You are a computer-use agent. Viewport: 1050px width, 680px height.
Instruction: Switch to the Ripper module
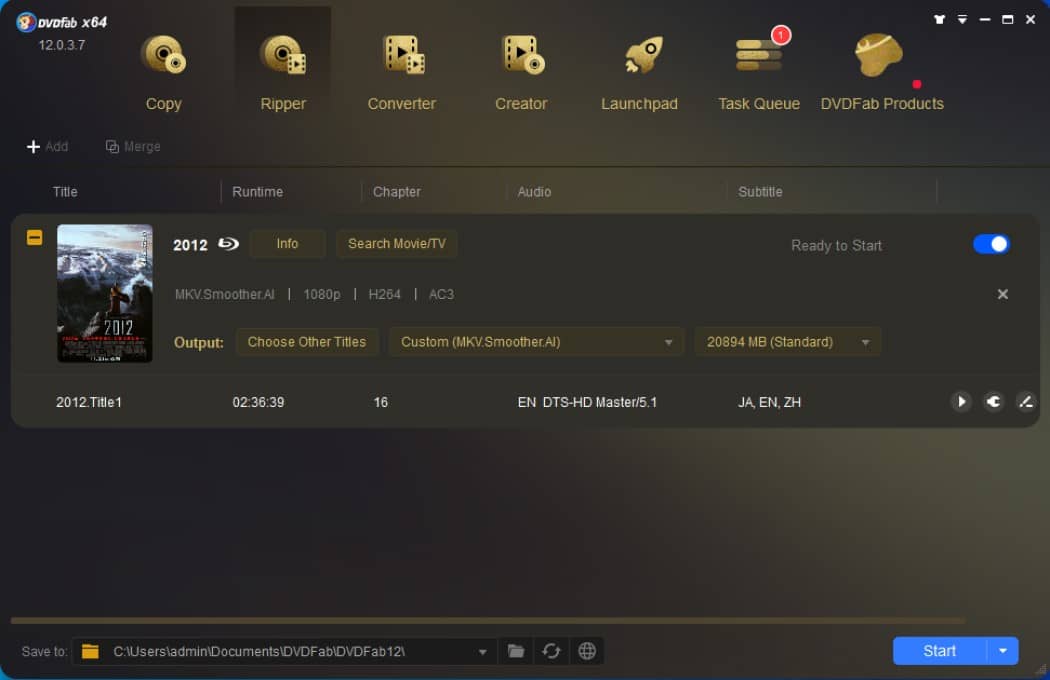(x=283, y=72)
